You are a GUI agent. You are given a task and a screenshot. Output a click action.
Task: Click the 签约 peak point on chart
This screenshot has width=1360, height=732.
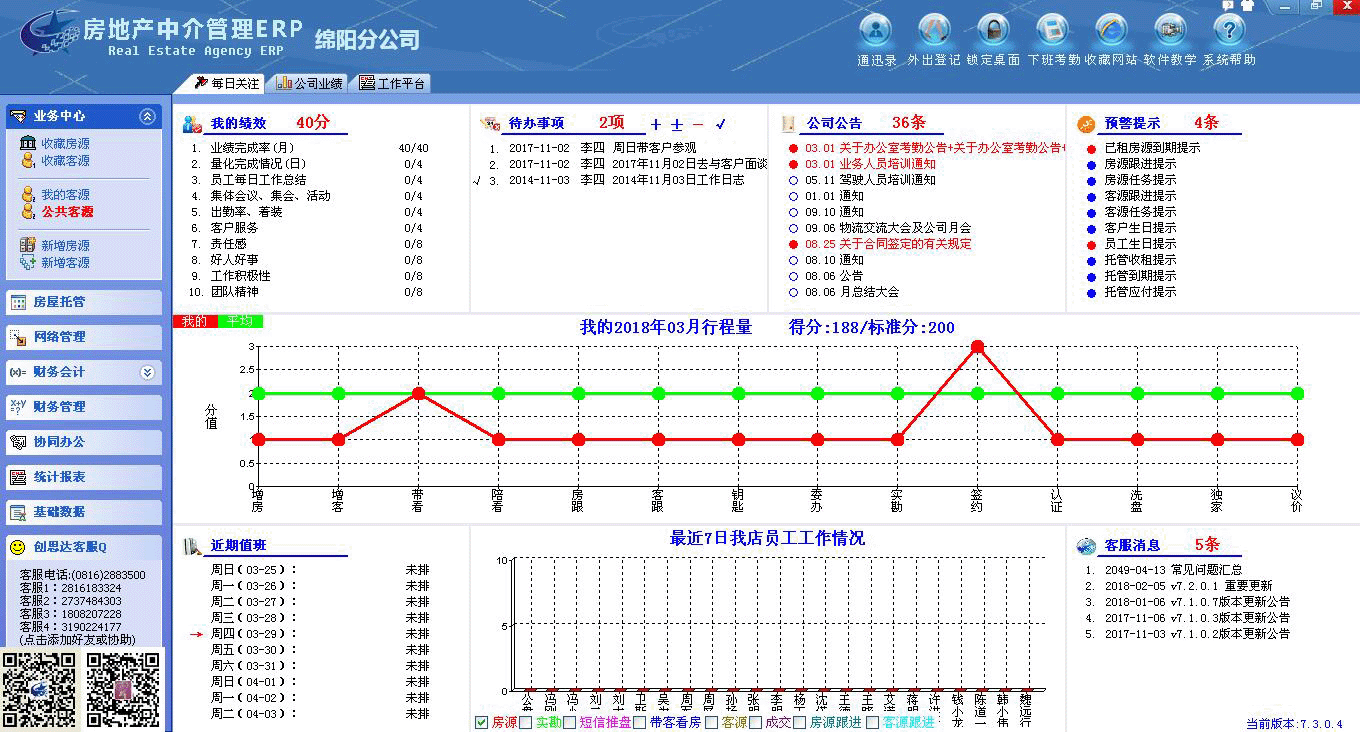(x=977, y=347)
